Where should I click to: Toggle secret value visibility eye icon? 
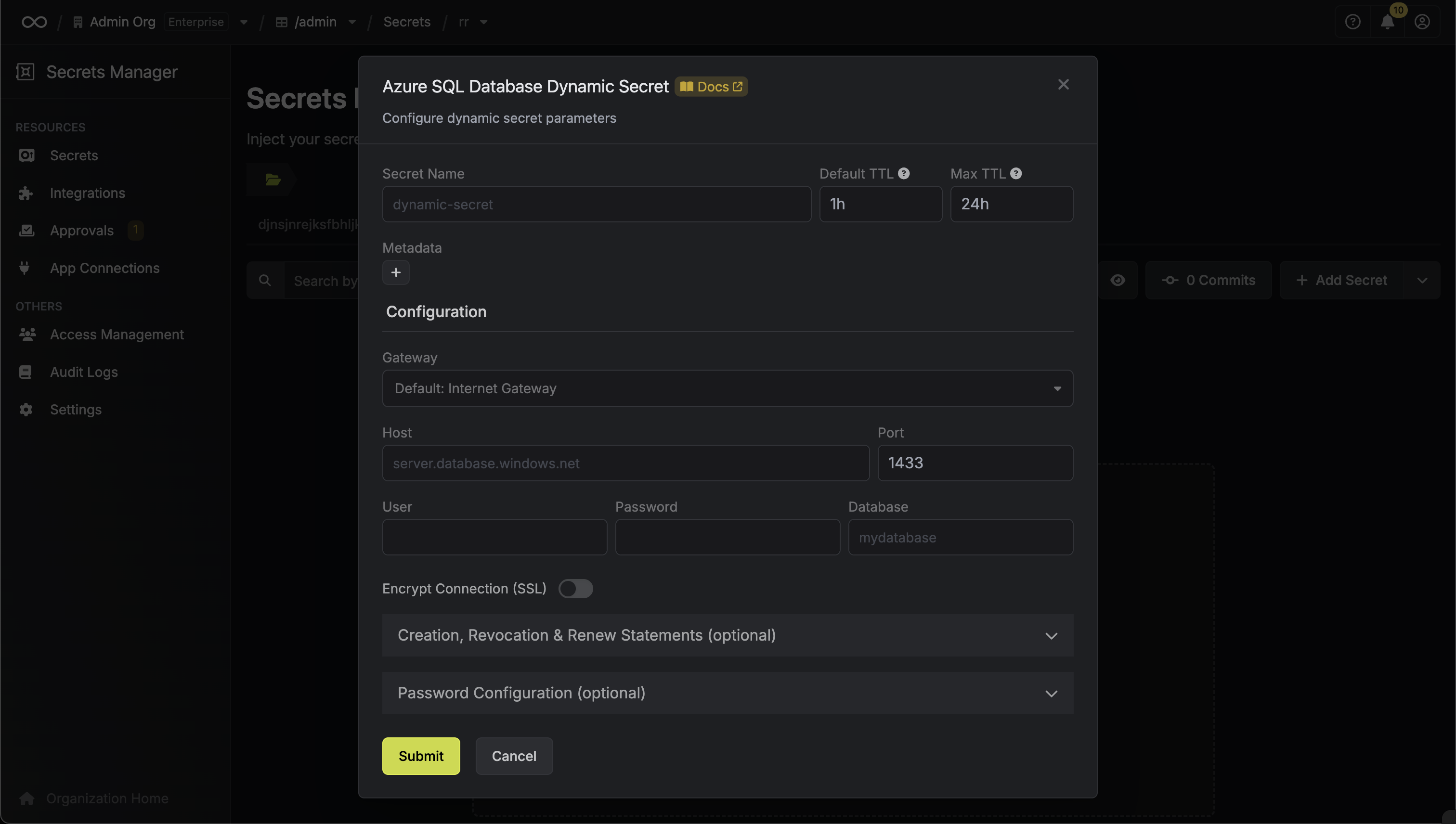[x=1118, y=280]
